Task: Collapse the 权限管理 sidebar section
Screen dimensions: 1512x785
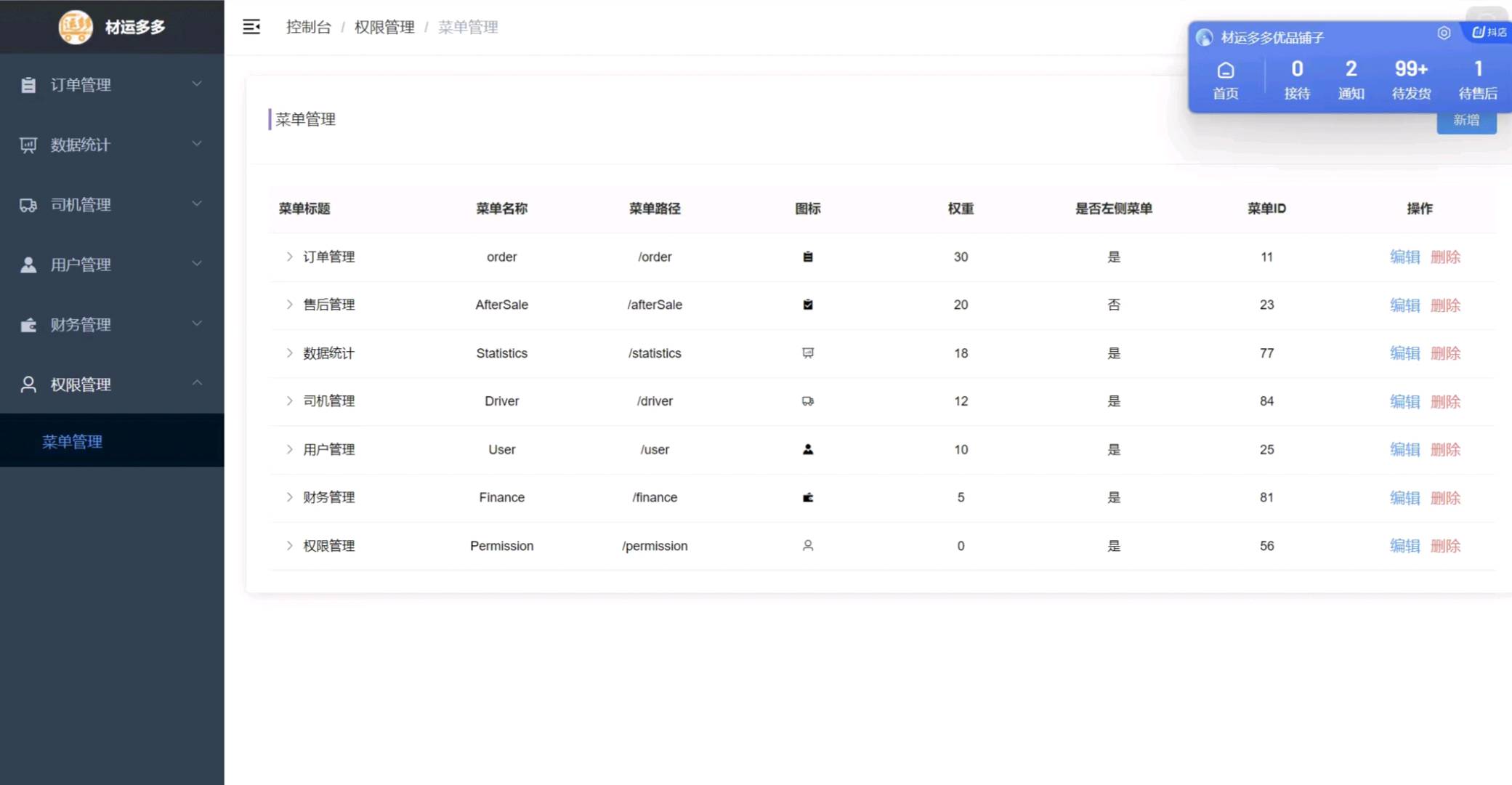Action: [196, 382]
